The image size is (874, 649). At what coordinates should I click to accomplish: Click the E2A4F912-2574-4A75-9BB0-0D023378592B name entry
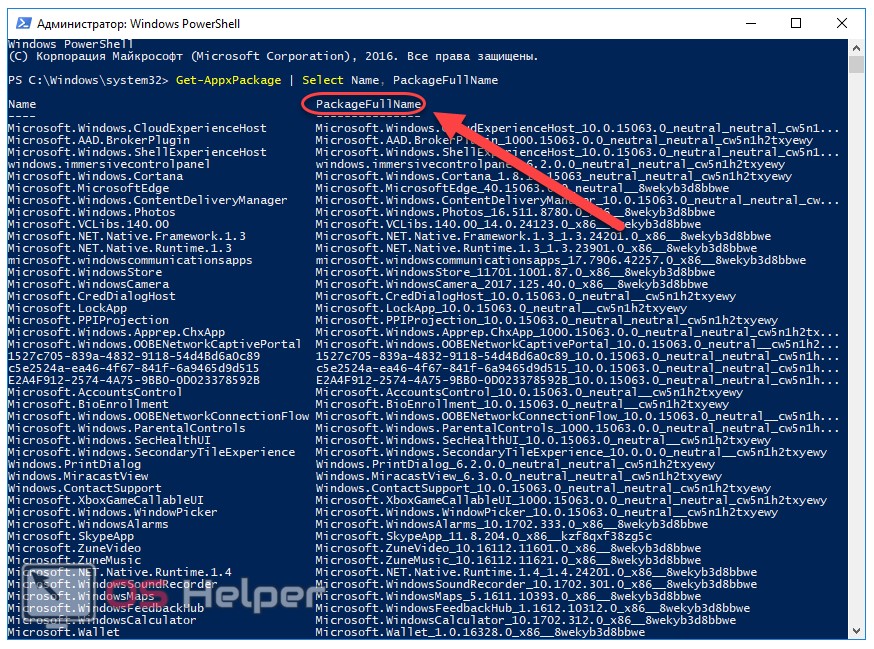pos(134,380)
